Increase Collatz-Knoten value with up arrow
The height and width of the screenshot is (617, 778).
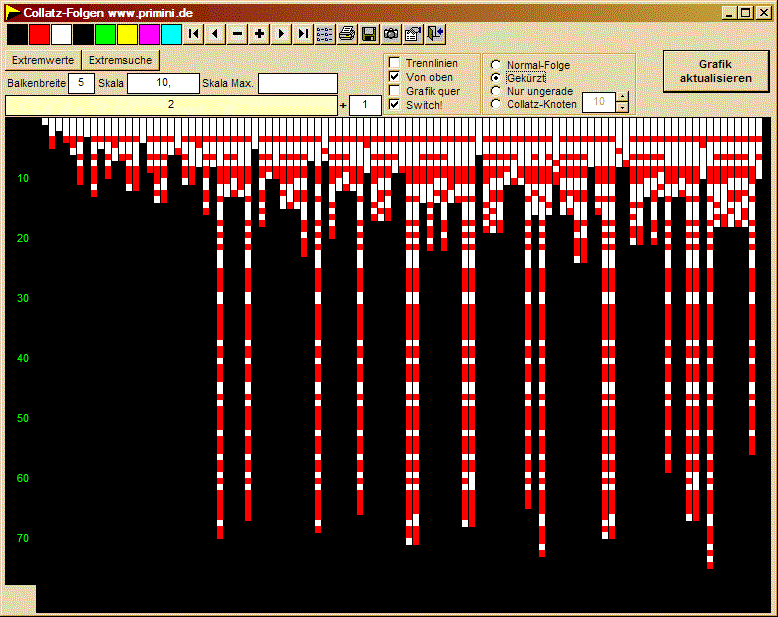[x=622, y=97]
